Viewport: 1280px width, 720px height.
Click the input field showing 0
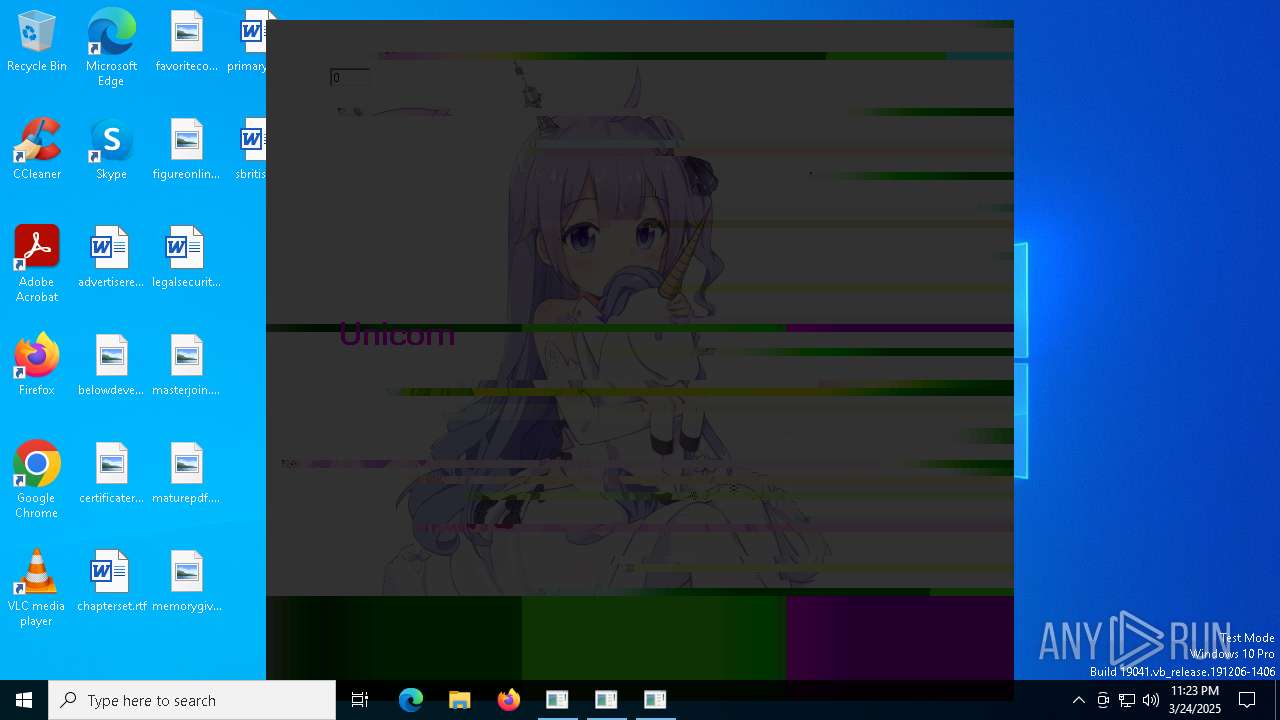tap(350, 77)
